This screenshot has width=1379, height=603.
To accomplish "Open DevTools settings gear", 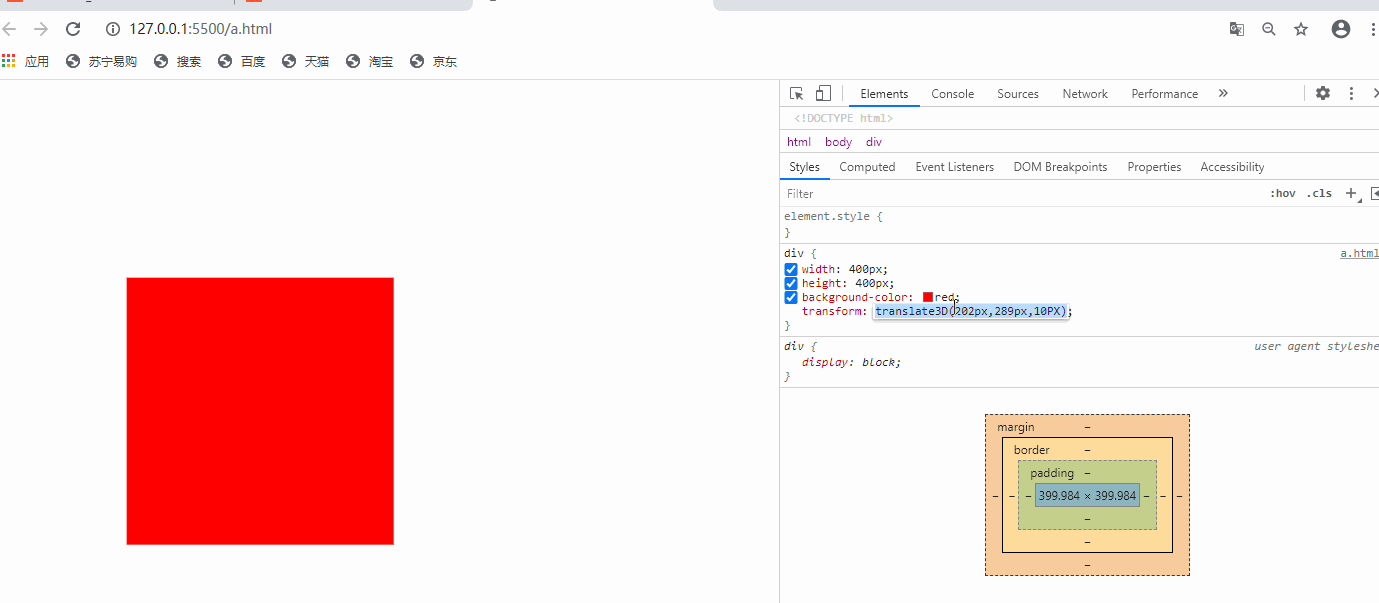I will [1323, 93].
